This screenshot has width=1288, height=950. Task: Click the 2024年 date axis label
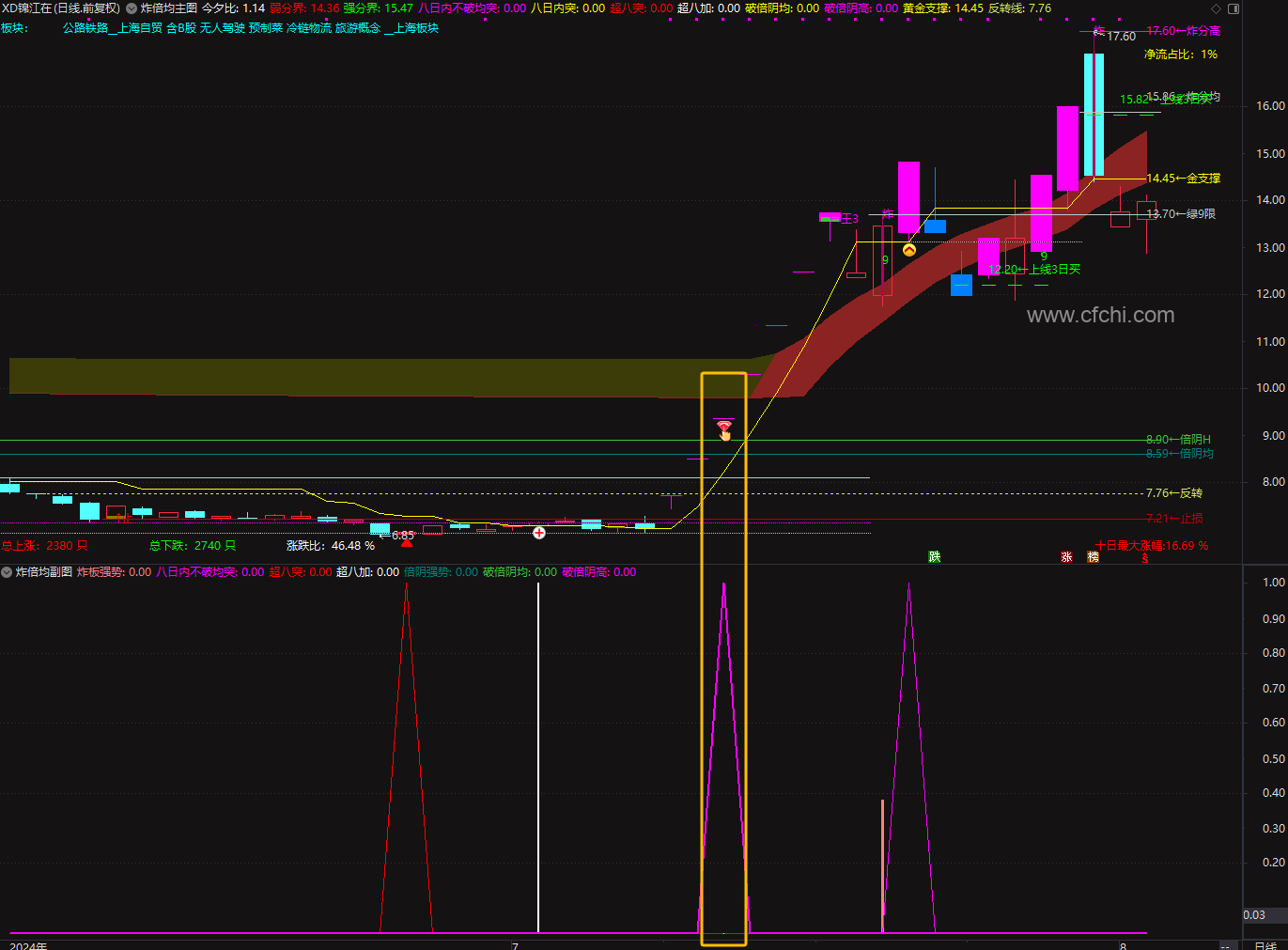pos(28,945)
